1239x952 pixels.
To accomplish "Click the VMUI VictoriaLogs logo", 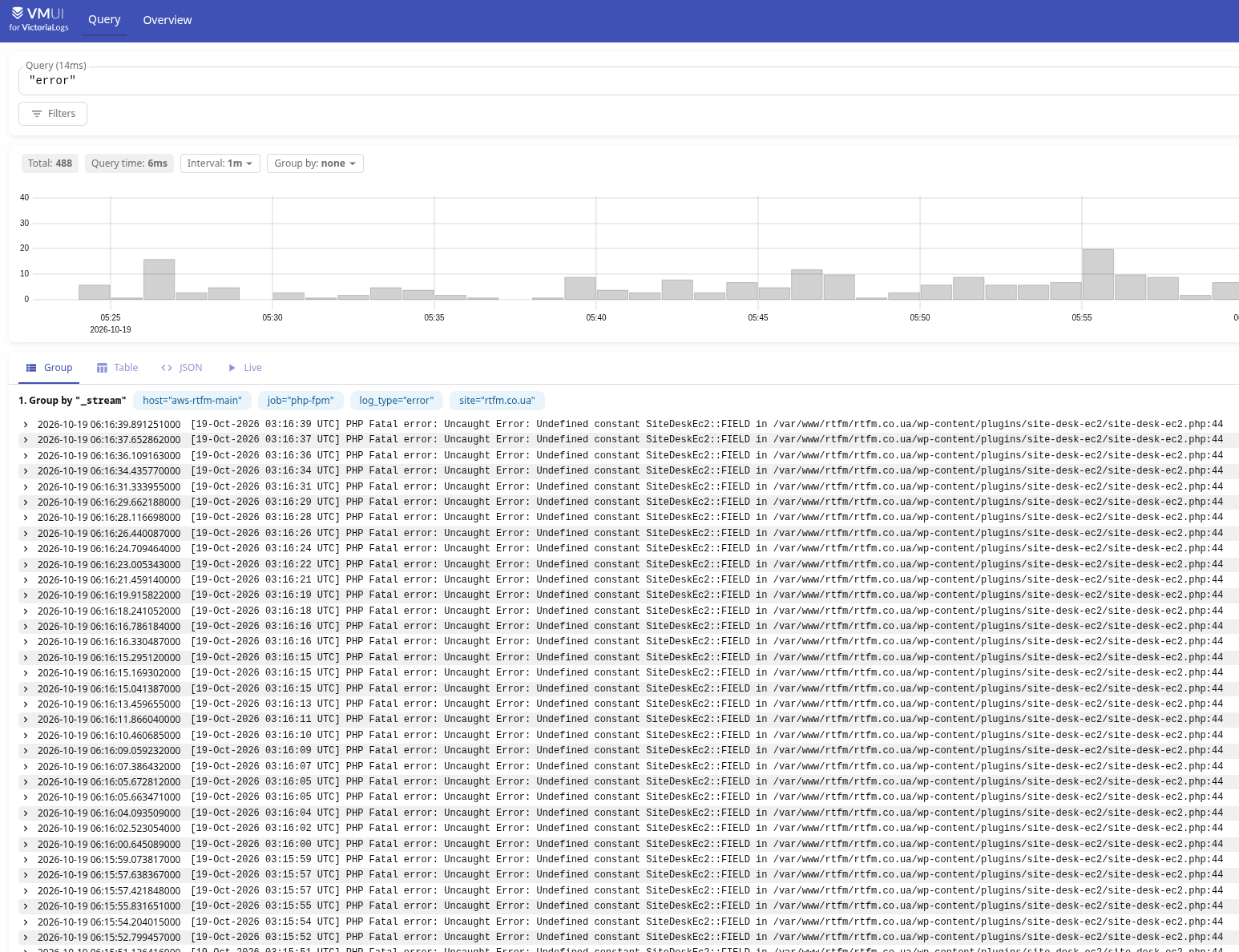I will coord(38,19).
